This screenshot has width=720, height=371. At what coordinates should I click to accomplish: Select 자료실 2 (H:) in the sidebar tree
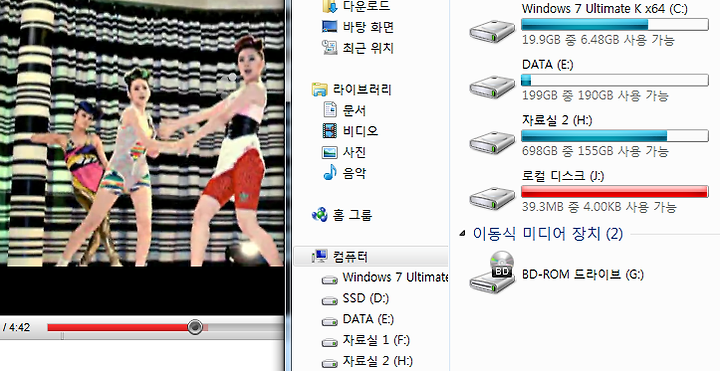[x=377, y=361]
